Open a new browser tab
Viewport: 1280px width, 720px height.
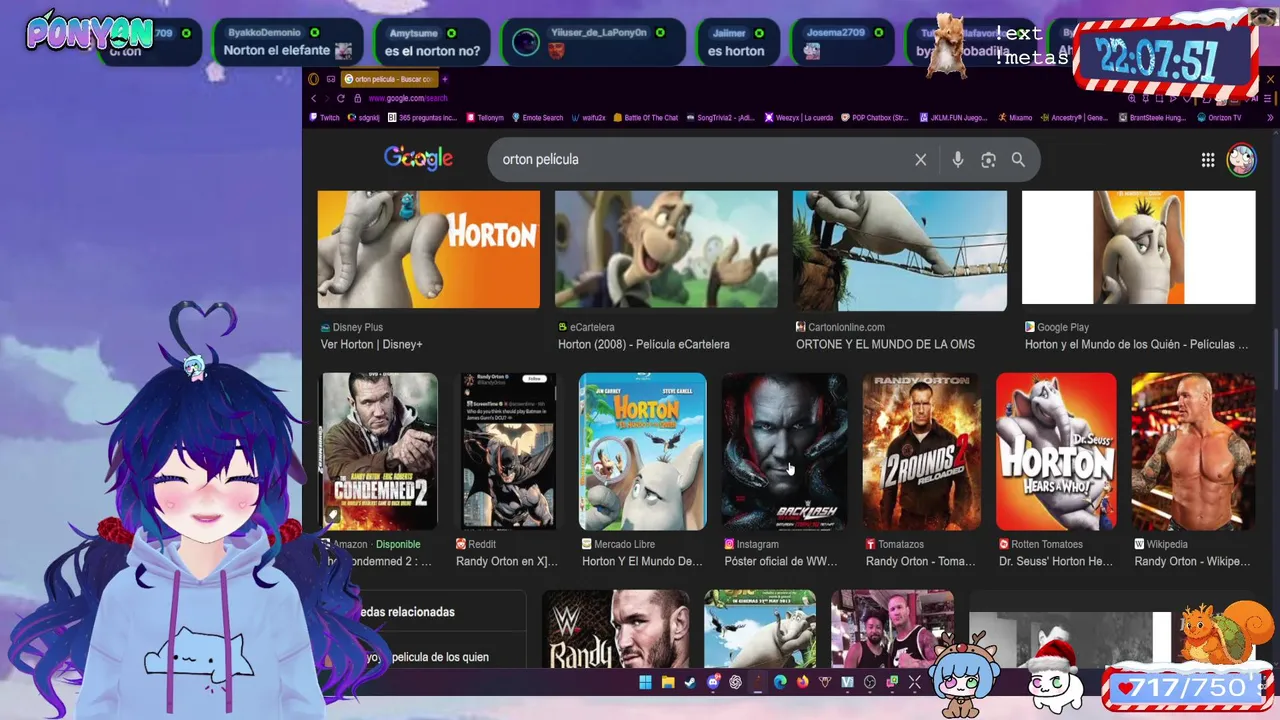click(445, 79)
